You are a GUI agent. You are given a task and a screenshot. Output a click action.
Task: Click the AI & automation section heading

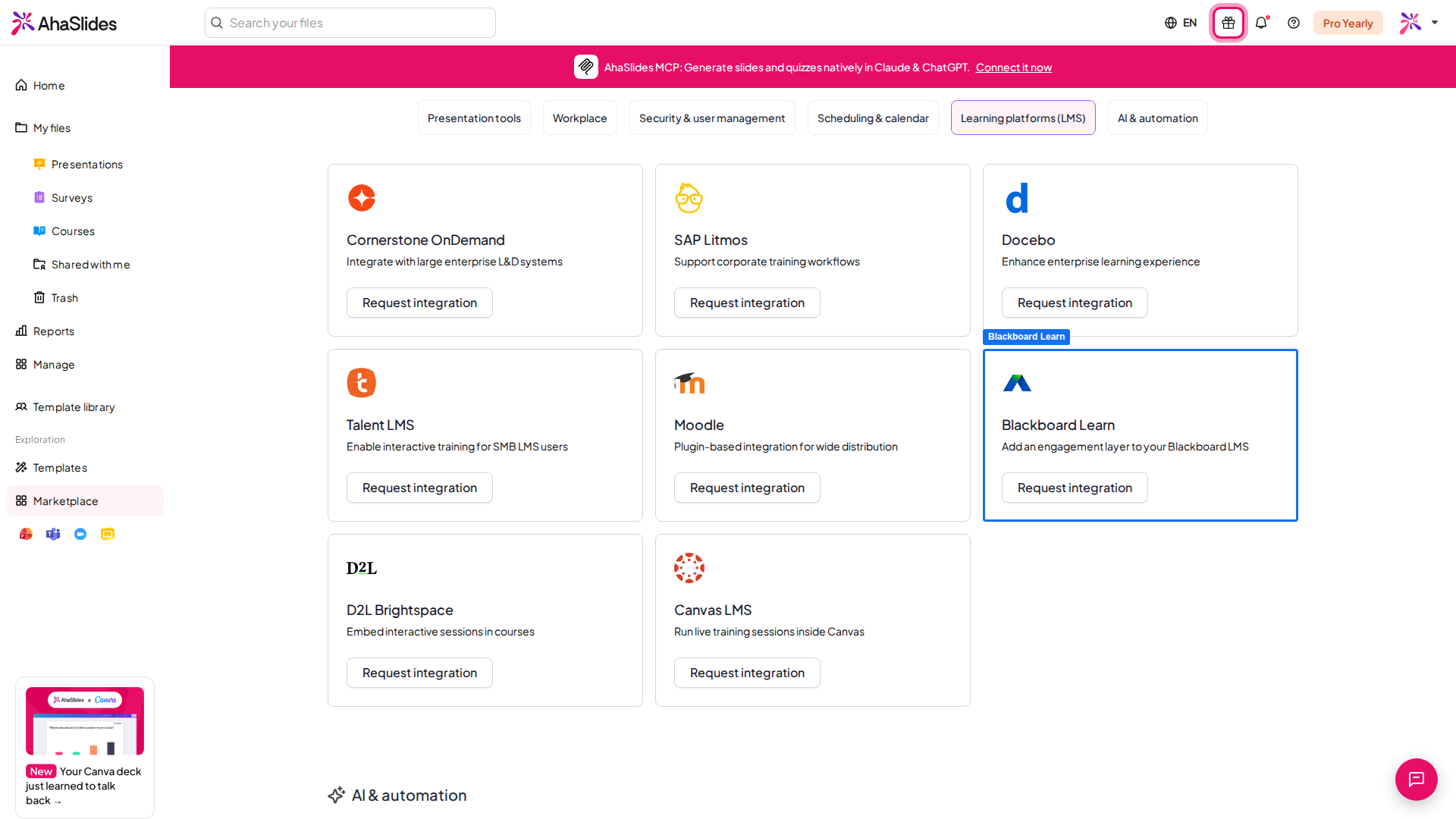click(409, 795)
